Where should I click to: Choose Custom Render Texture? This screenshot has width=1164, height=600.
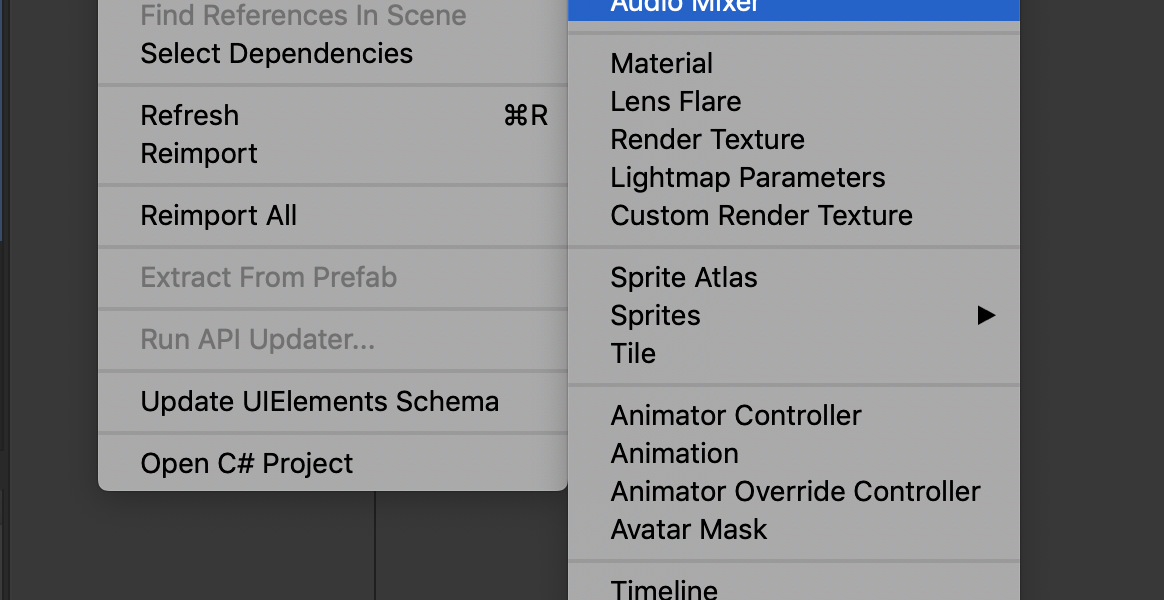761,216
